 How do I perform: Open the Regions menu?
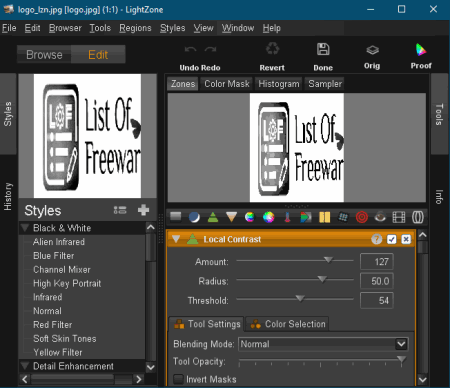pos(135,28)
